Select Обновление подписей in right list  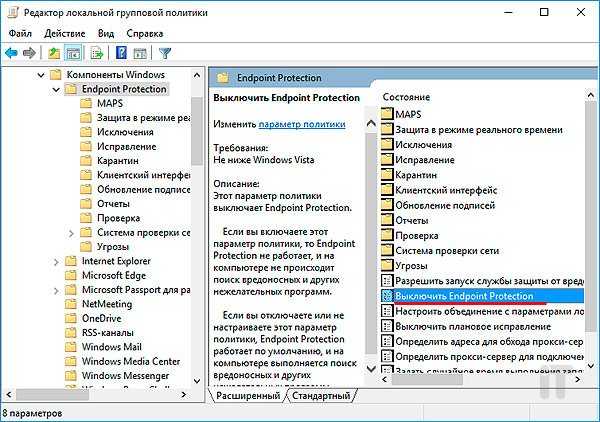tap(438, 205)
